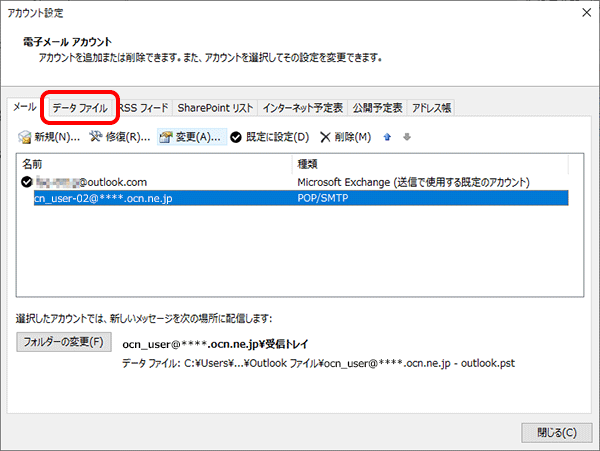Click the default account checkmark icon

pyautogui.click(x=26, y=182)
